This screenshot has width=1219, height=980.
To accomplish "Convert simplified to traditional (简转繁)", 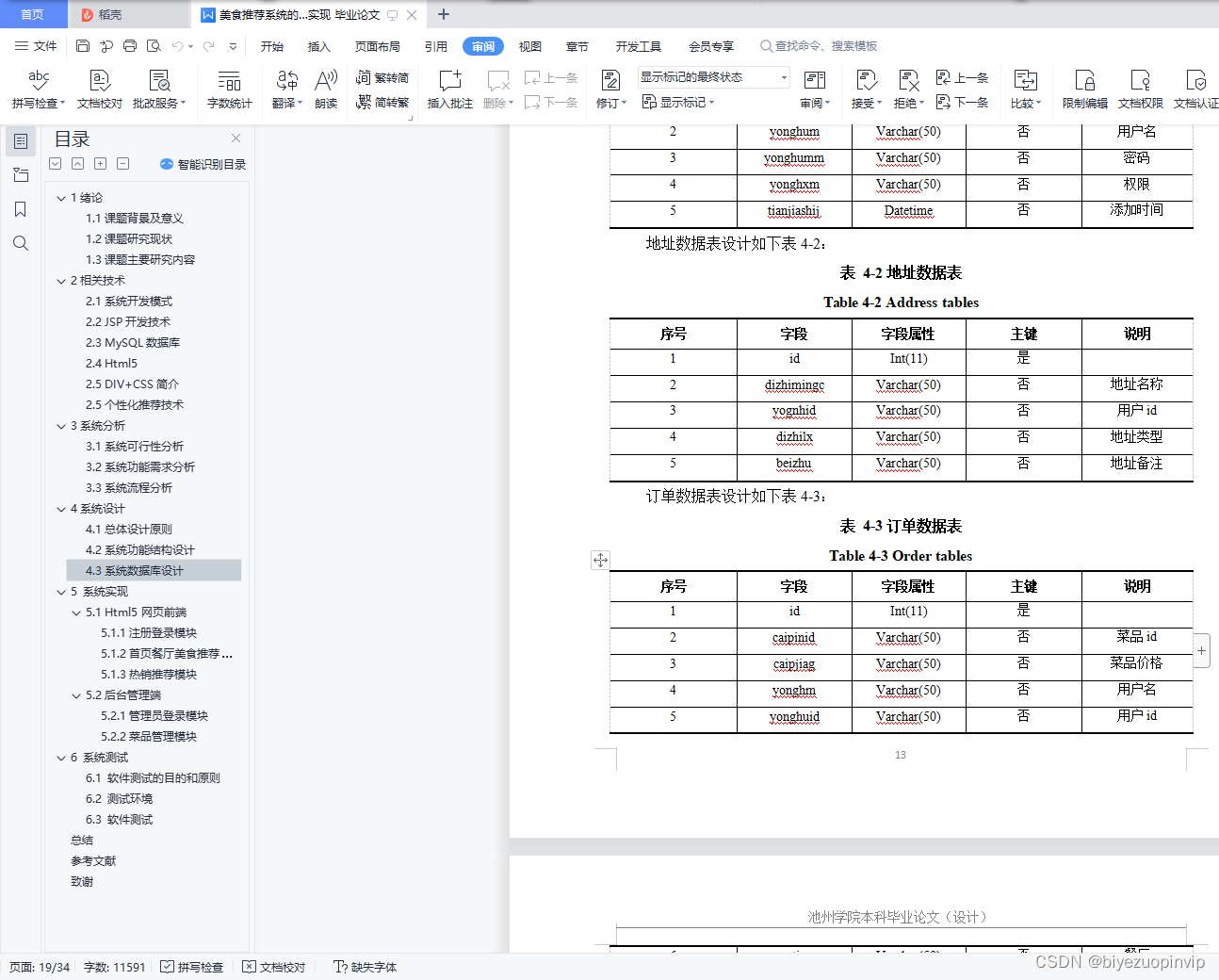I will [x=382, y=102].
